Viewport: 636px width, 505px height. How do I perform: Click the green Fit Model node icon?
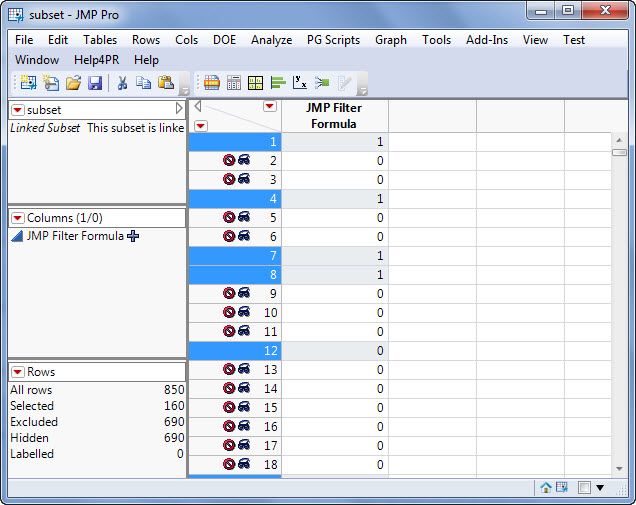coord(322,83)
